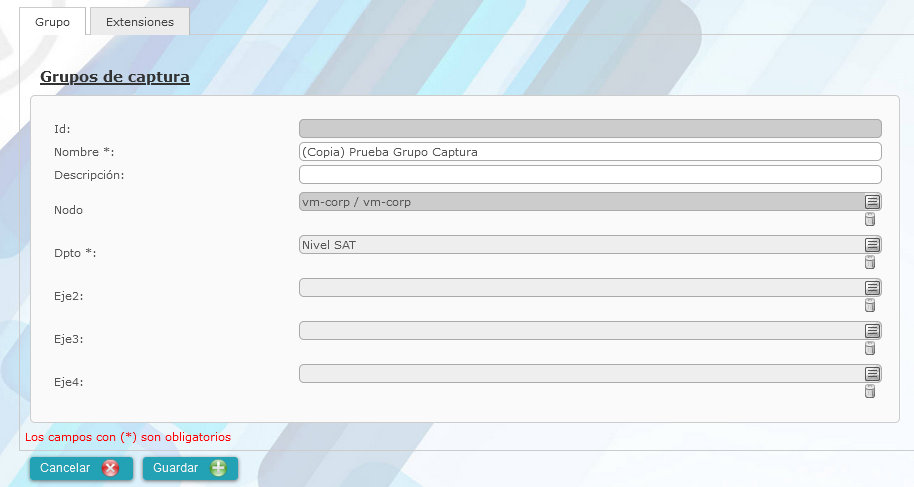Image resolution: width=914 pixels, height=487 pixels.
Task: Open the list picker for Dpto
Action: pos(872,245)
